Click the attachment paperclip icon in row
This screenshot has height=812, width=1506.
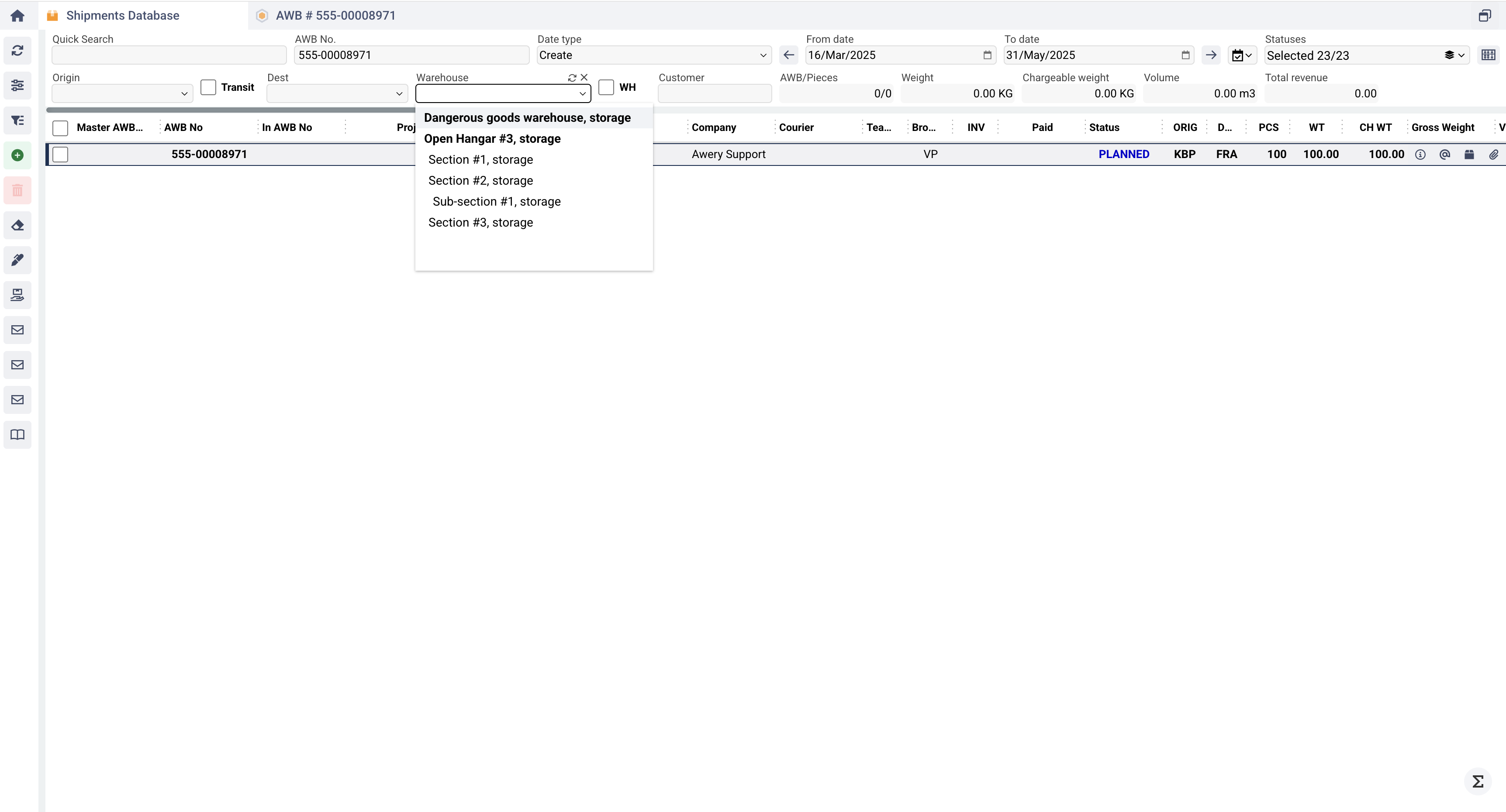(1493, 155)
